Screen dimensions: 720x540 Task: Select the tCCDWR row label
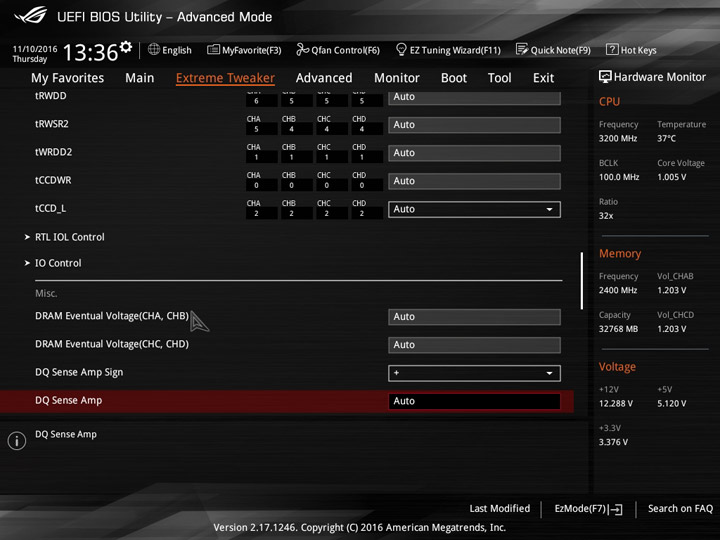53,180
